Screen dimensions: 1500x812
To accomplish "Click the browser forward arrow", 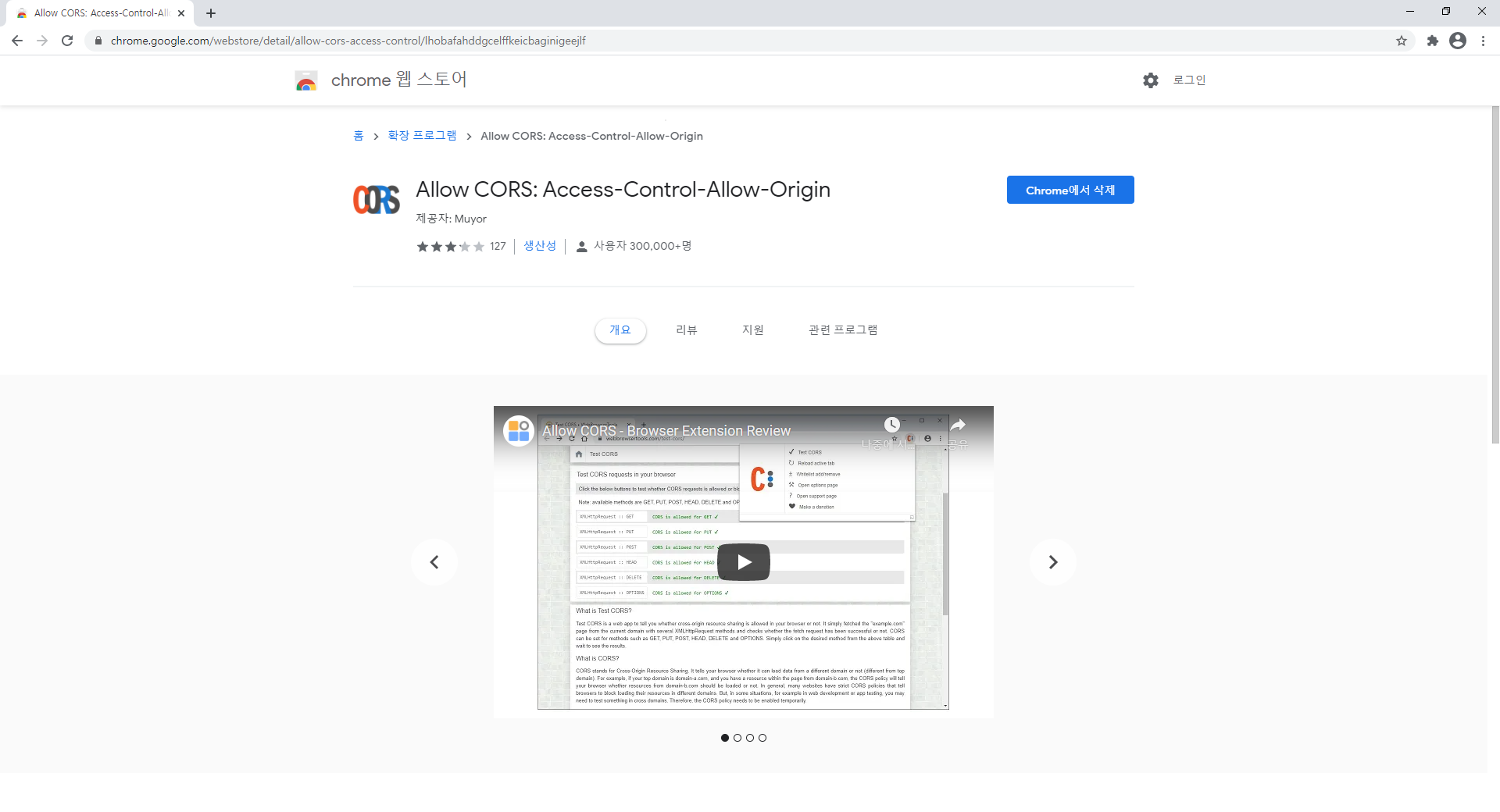I will pos(42,41).
